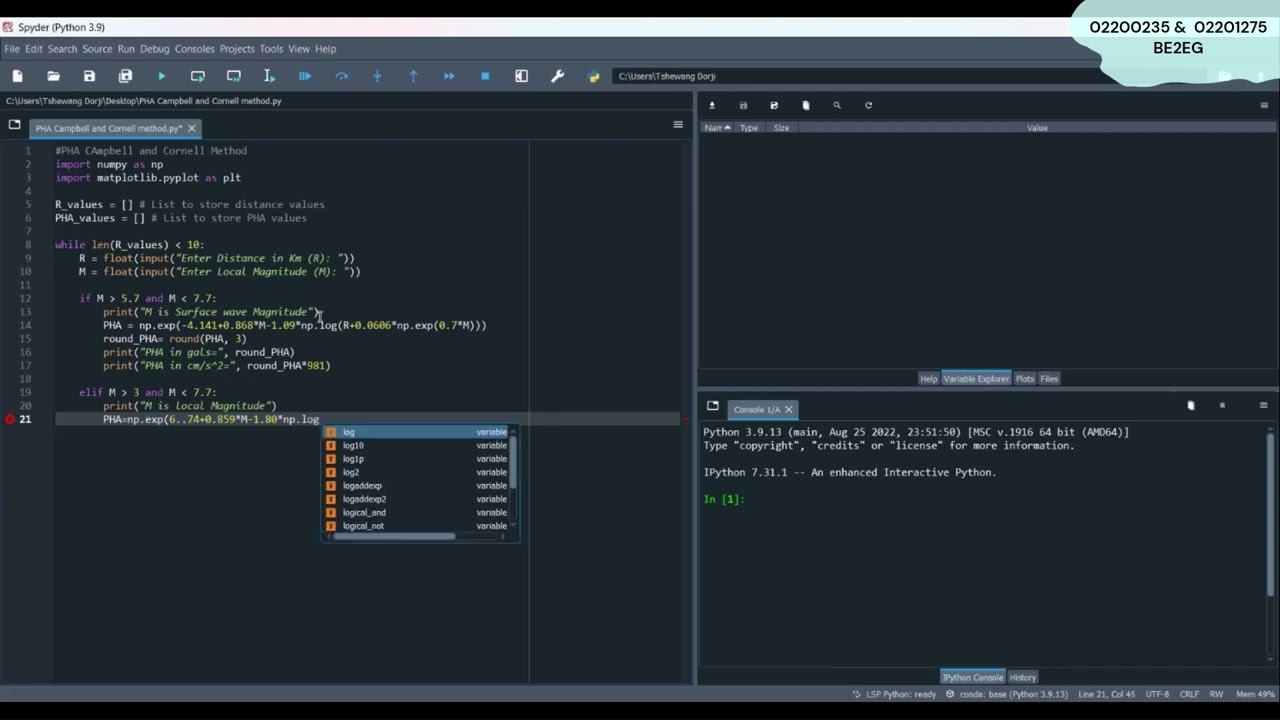Open the IPython console options menu
Screen dimensions: 1280x720
1264,405
